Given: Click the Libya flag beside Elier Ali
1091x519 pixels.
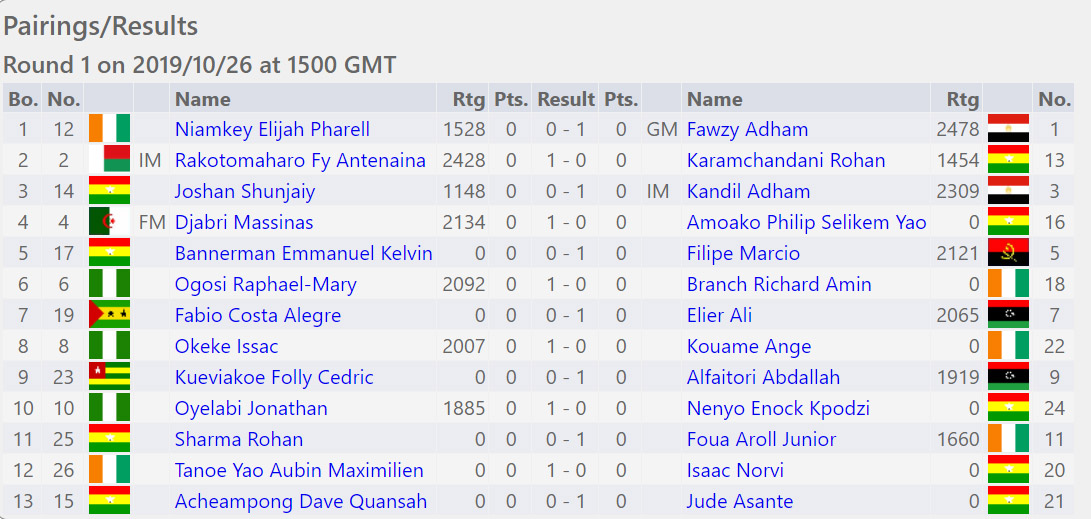Looking at the screenshot, I should tap(1008, 315).
